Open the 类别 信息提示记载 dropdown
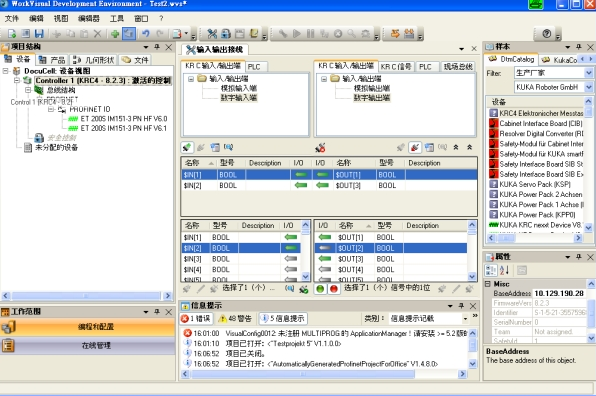The image size is (596, 396). (465, 318)
